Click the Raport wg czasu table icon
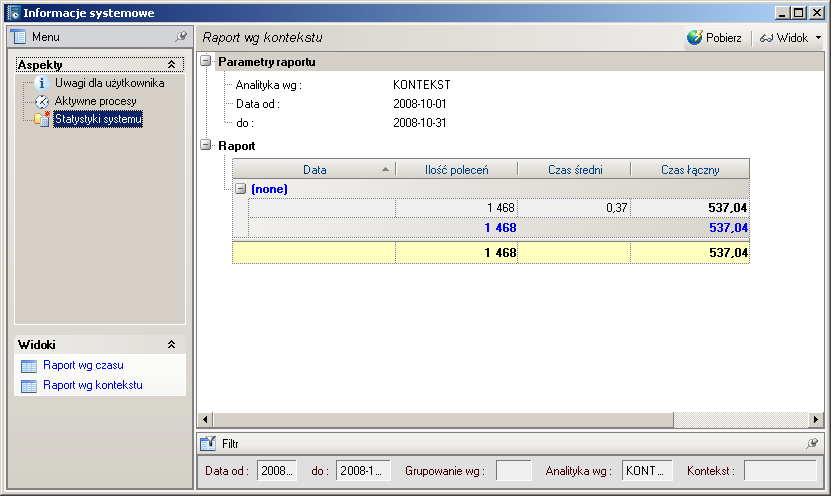Viewport: 831px width, 496px height. click(29, 366)
